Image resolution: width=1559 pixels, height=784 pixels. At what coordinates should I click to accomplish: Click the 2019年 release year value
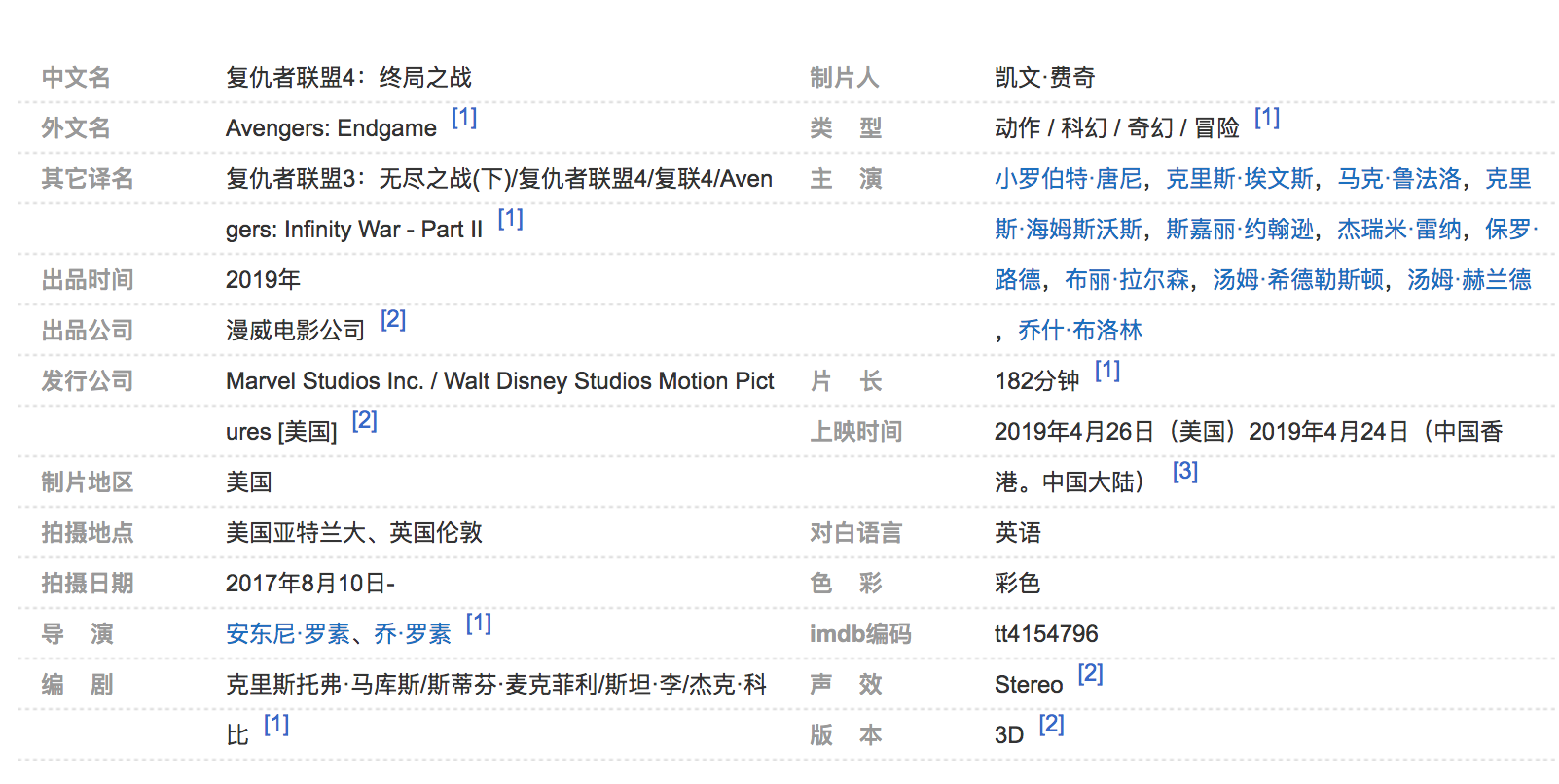tap(263, 280)
